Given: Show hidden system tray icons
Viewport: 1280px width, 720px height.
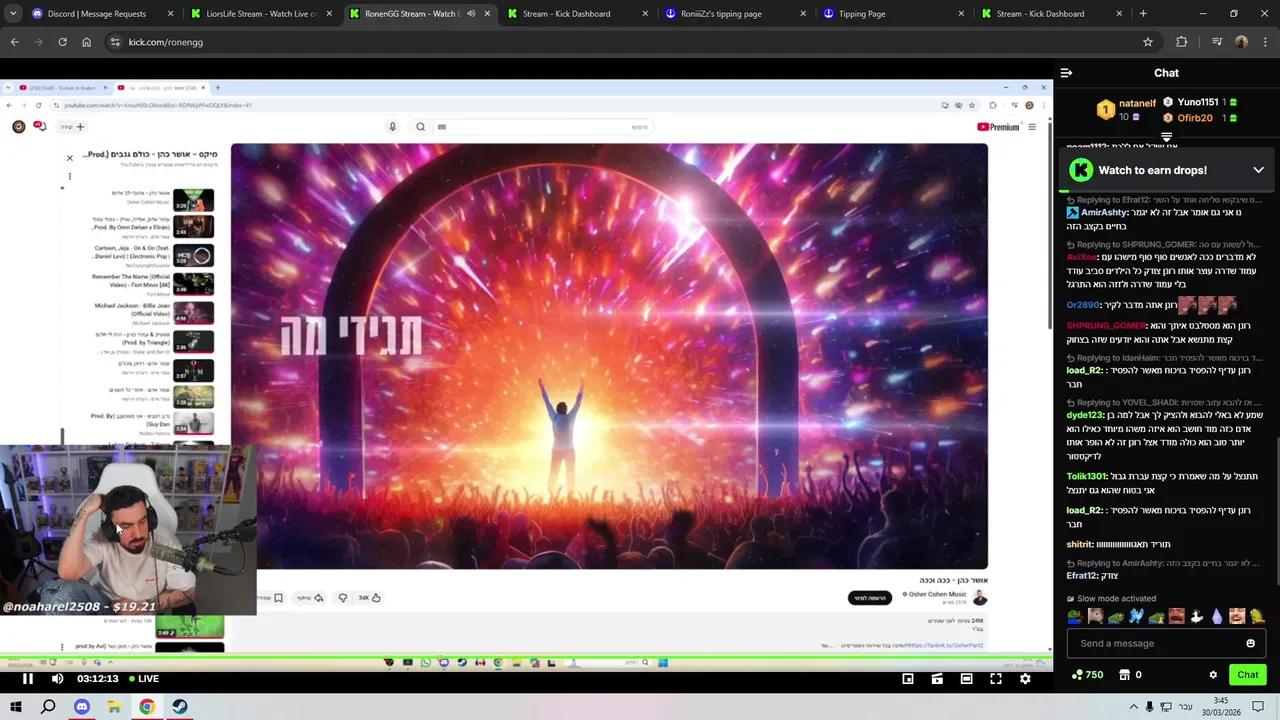Looking at the screenshot, I should (x=1133, y=707).
